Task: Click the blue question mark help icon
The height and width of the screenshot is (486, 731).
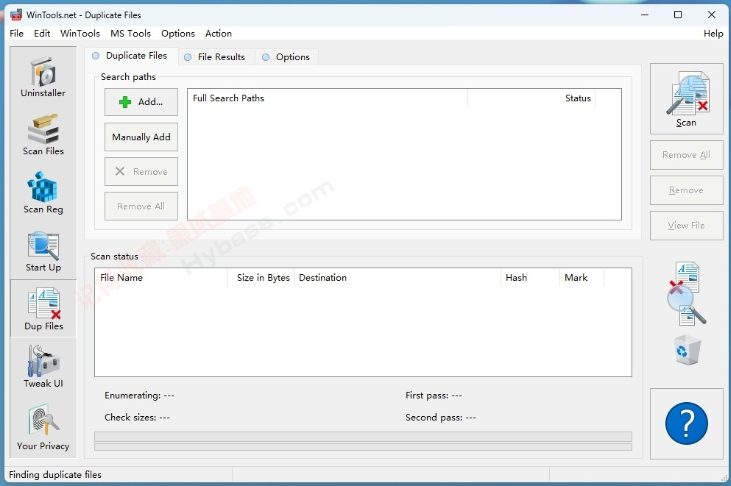Action: pyautogui.click(x=686, y=424)
